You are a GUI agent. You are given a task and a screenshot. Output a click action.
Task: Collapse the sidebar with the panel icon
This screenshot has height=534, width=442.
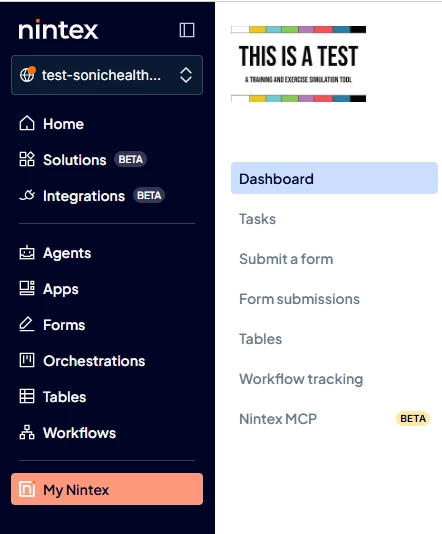pos(187,30)
